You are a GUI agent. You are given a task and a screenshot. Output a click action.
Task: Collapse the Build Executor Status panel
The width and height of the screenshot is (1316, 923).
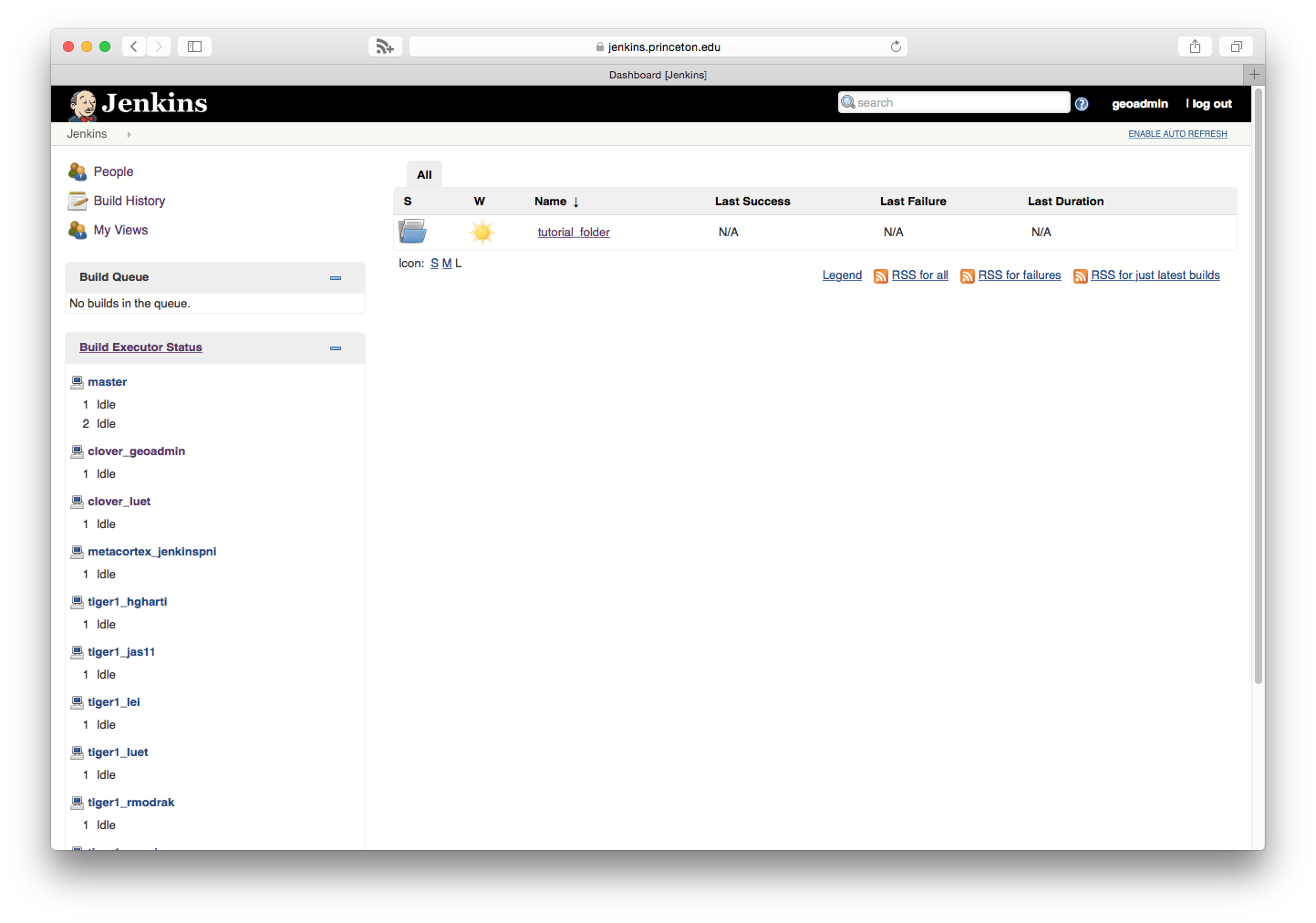(336, 347)
